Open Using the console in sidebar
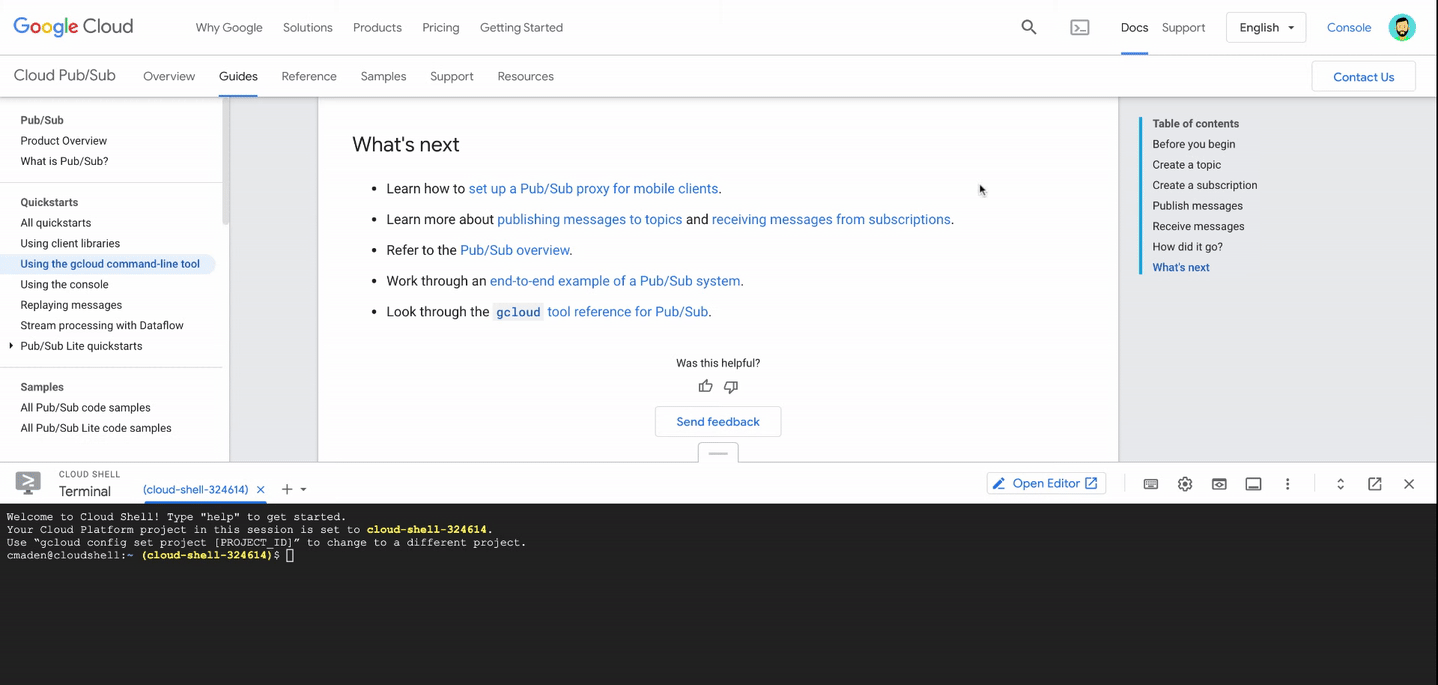The width and height of the screenshot is (1438, 685). pyautogui.click(x=64, y=284)
